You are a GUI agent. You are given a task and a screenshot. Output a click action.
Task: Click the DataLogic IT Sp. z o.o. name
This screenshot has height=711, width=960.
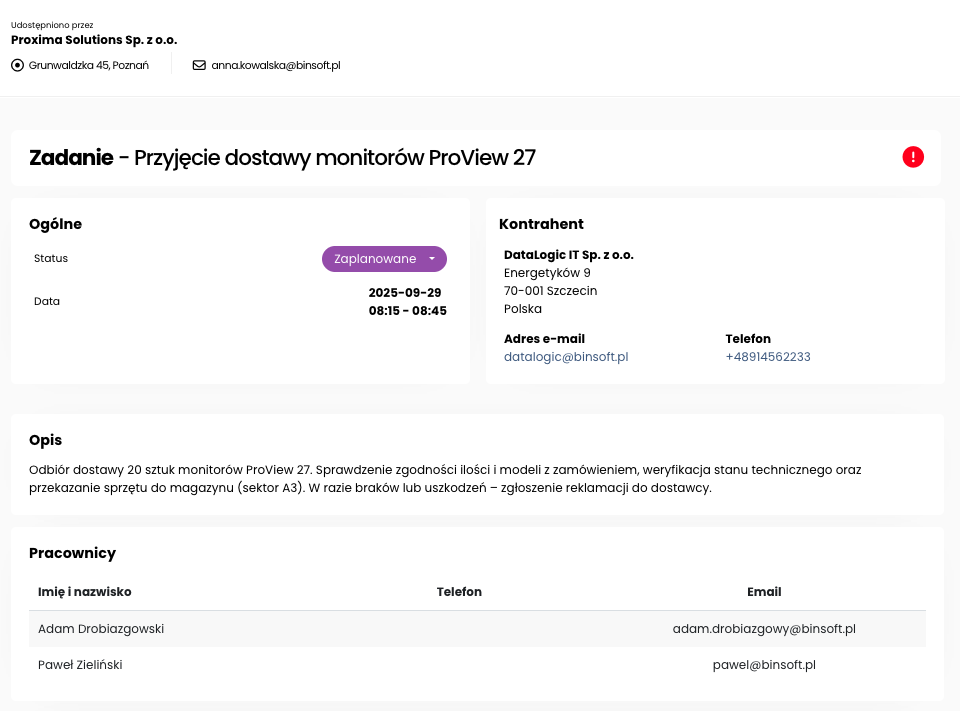tap(569, 255)
